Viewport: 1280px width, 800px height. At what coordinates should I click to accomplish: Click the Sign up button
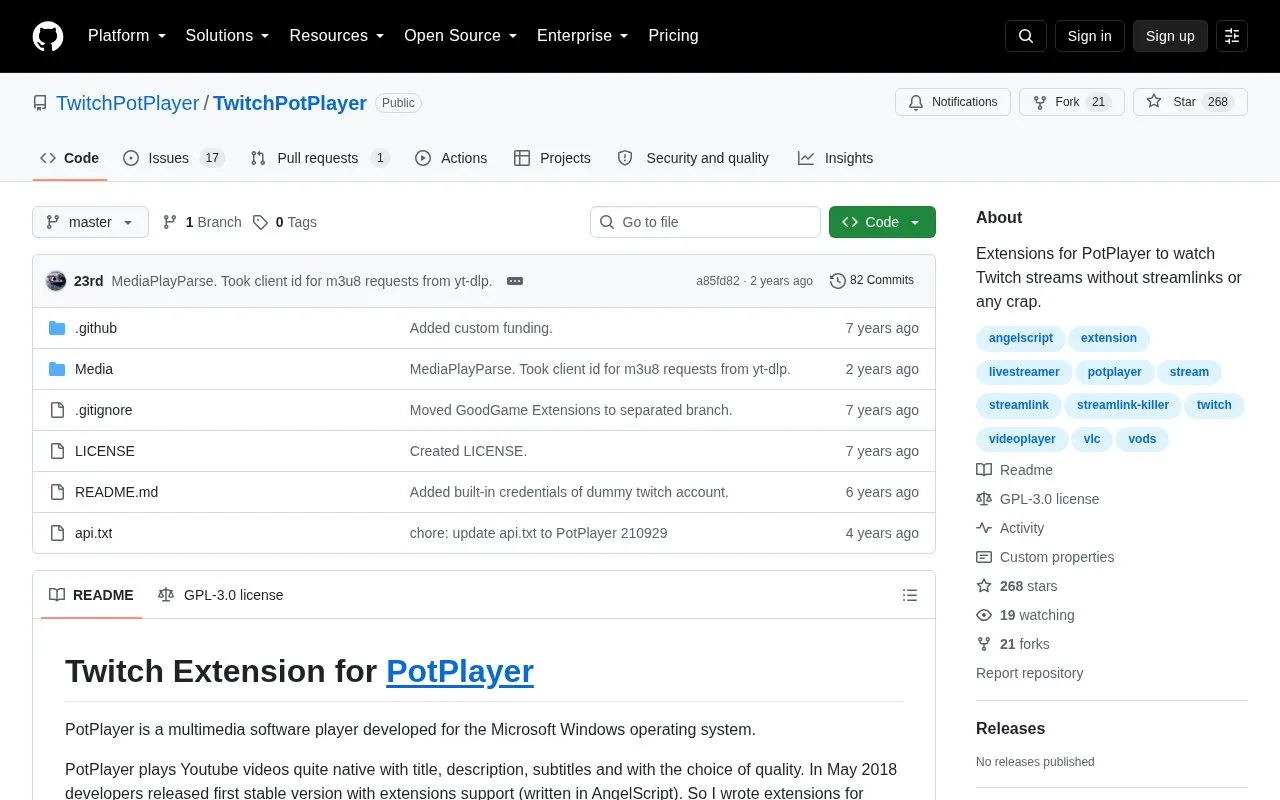point(1170,36)
